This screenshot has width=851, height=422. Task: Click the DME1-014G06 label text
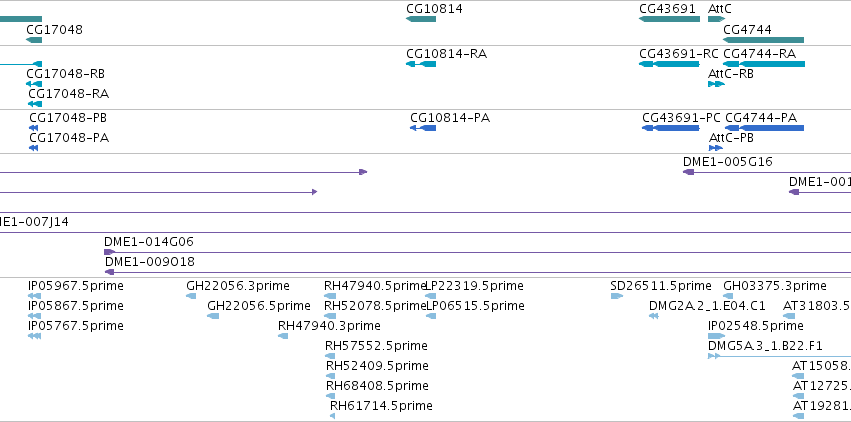[149, 242]
